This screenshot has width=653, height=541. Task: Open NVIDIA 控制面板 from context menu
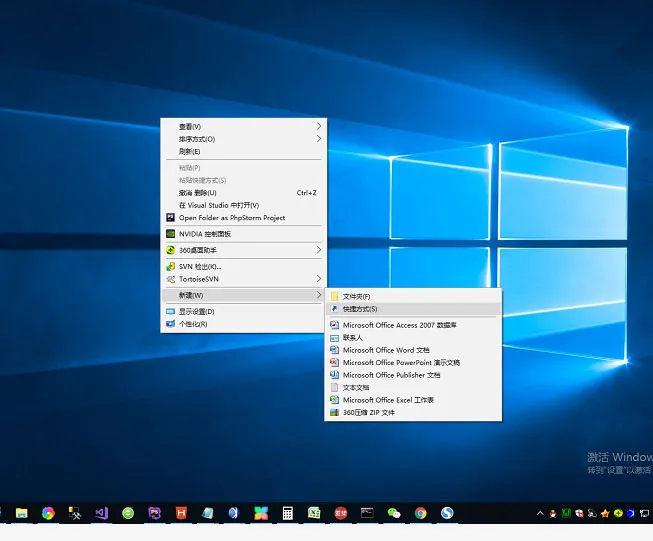[205, 233]
